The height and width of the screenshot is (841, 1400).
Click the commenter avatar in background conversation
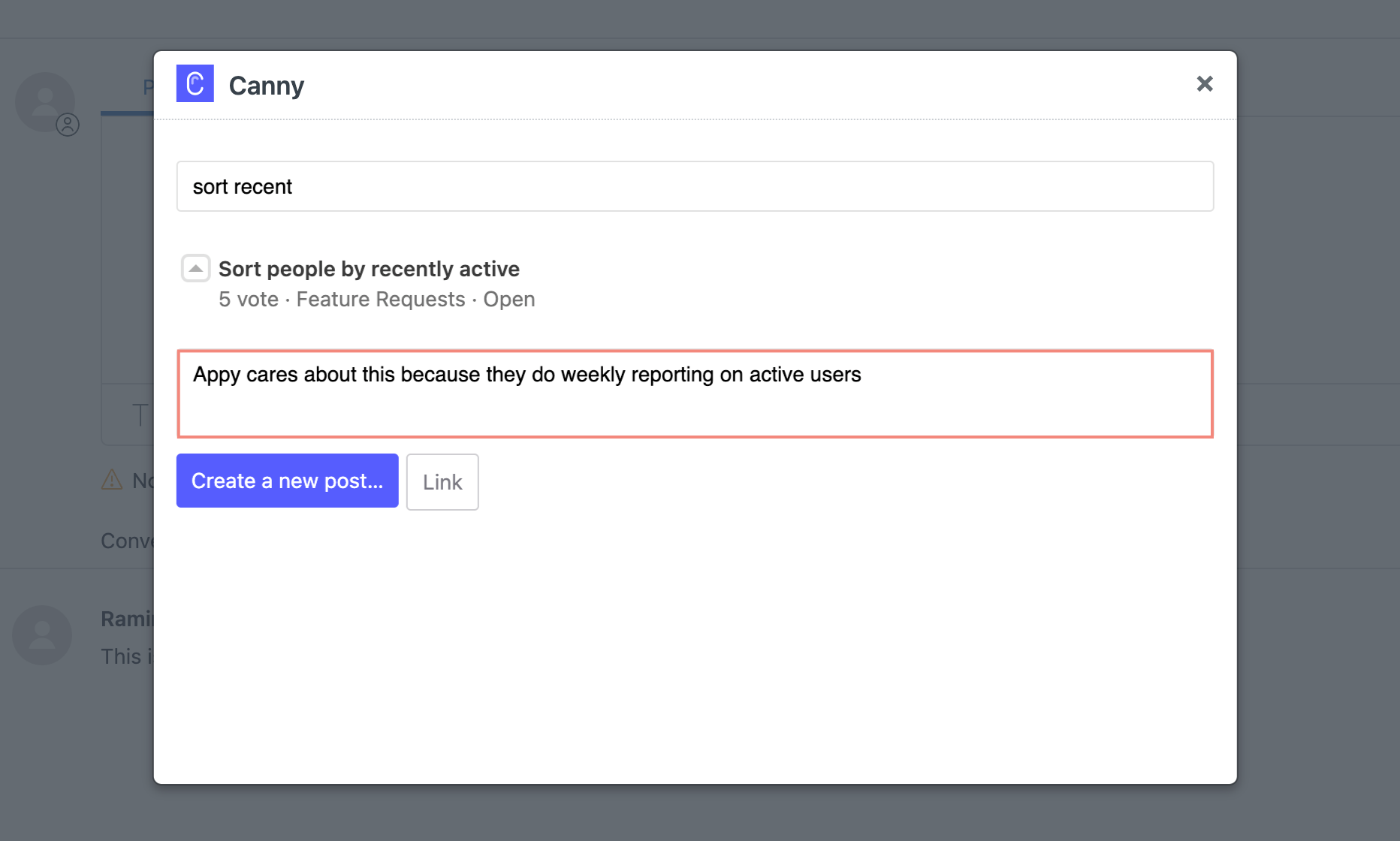[x=42, y=635]
